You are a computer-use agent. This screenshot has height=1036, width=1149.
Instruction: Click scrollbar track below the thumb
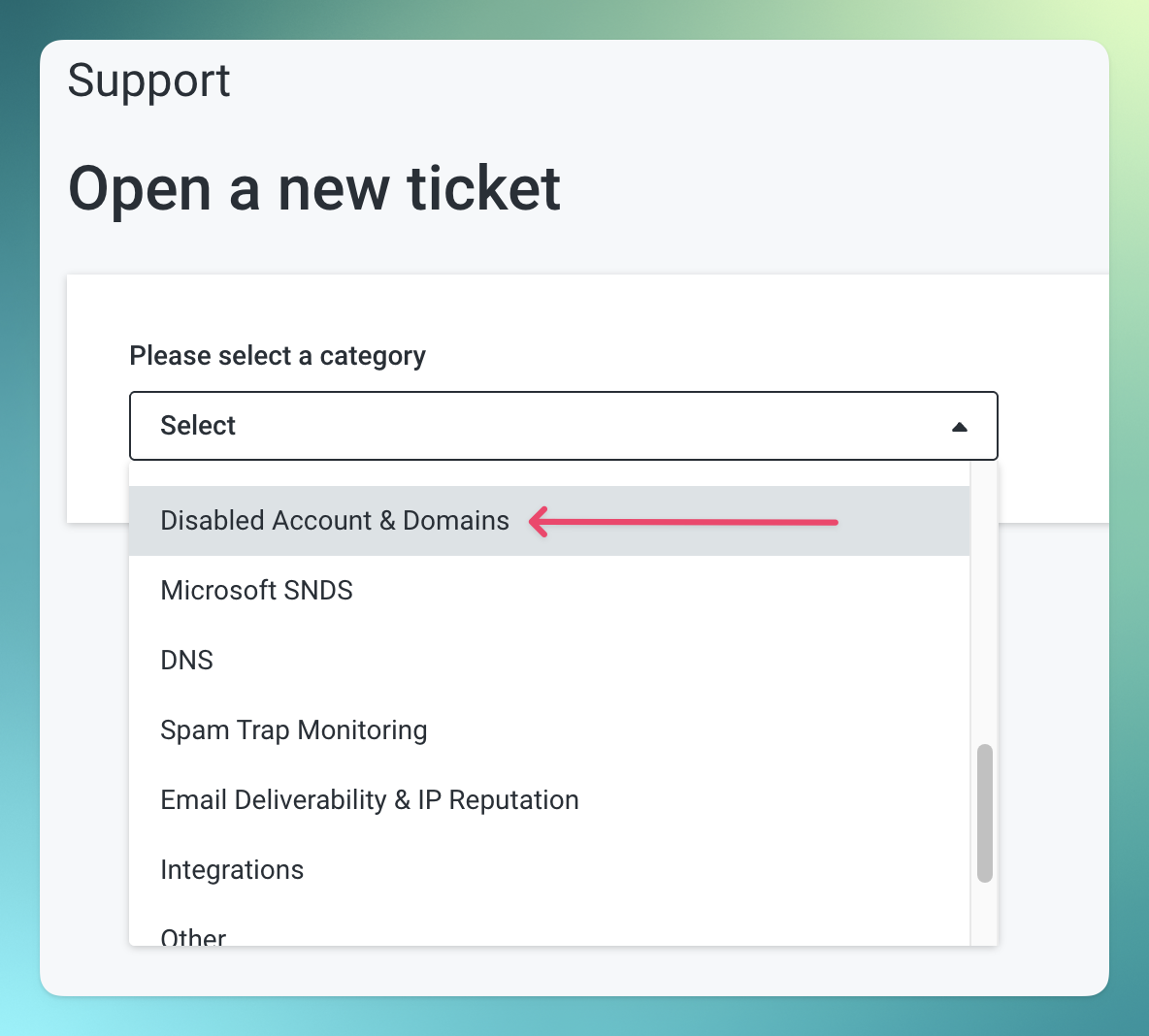(985, 917)
